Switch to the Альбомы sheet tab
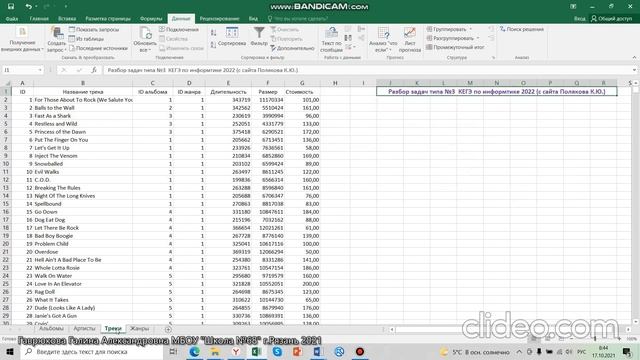 click(51, 329)
